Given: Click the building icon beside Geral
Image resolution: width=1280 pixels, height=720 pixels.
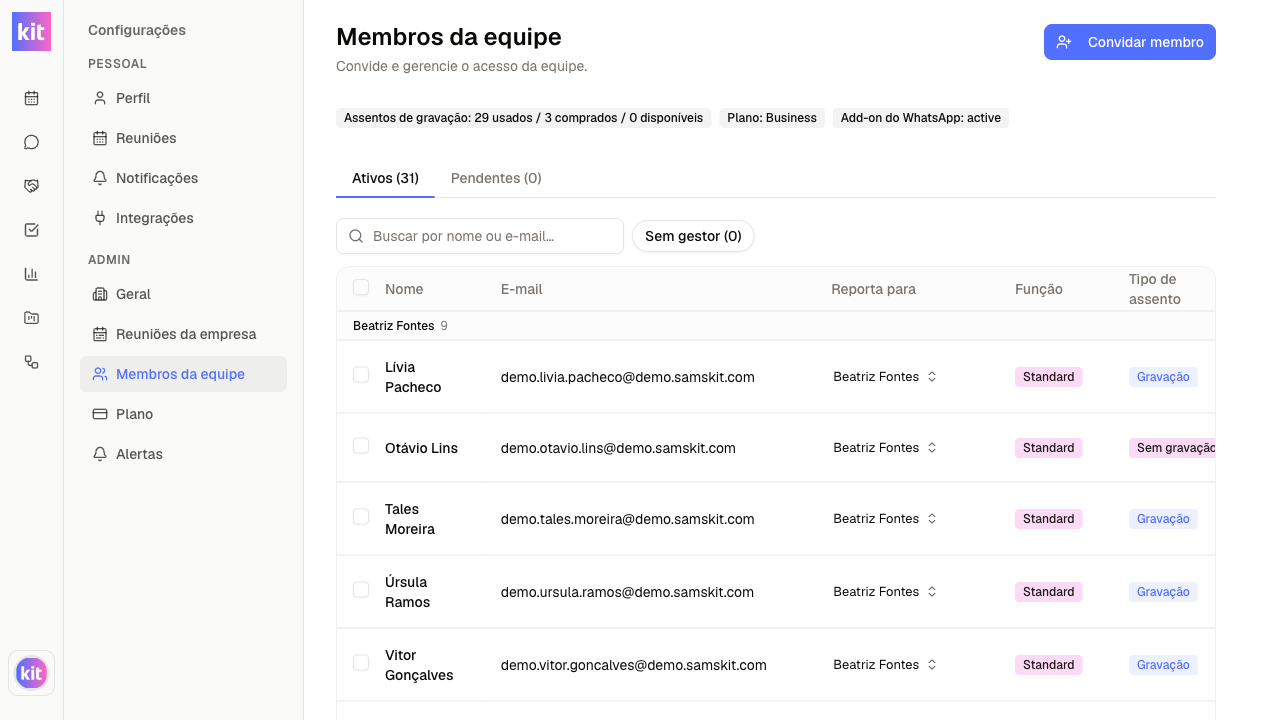Looking at the screenshot, I should pos(100,294).
